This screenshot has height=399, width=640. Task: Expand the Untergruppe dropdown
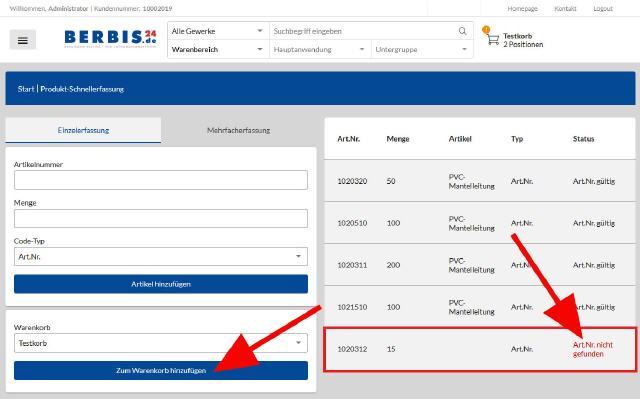point(422,49)
